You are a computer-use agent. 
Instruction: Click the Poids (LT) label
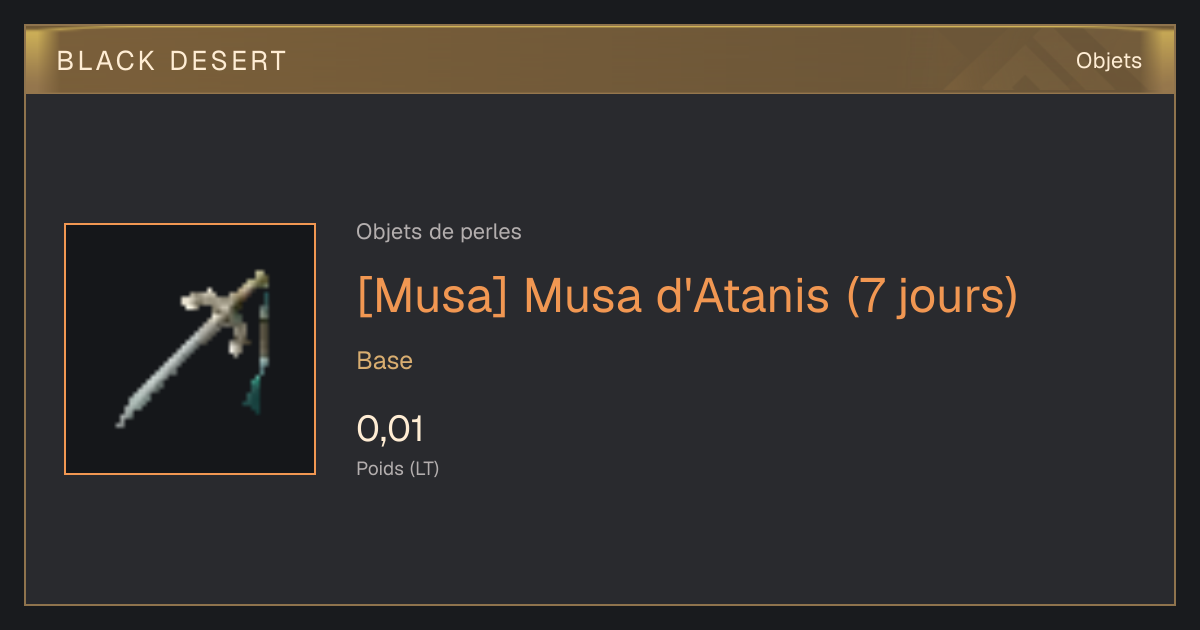(397, 468)
